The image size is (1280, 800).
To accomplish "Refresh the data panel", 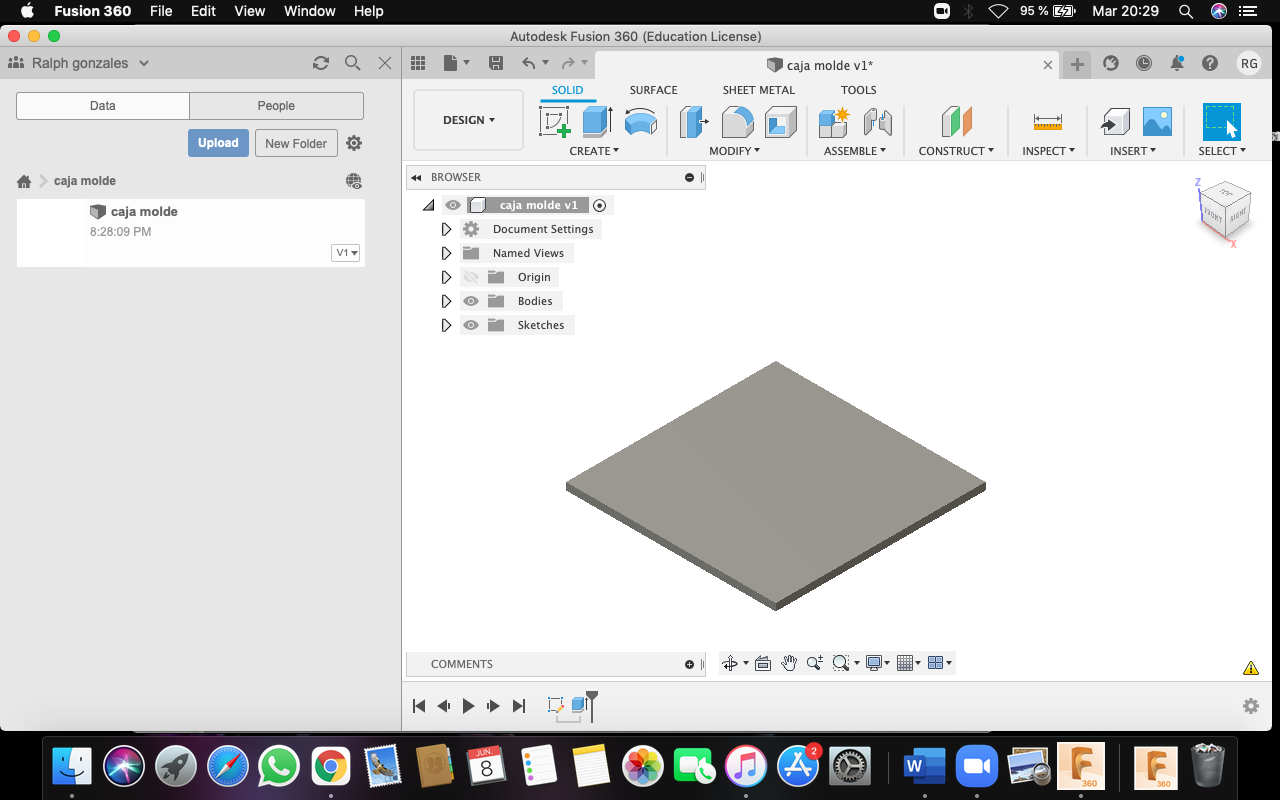I will (x=321, y=63).
